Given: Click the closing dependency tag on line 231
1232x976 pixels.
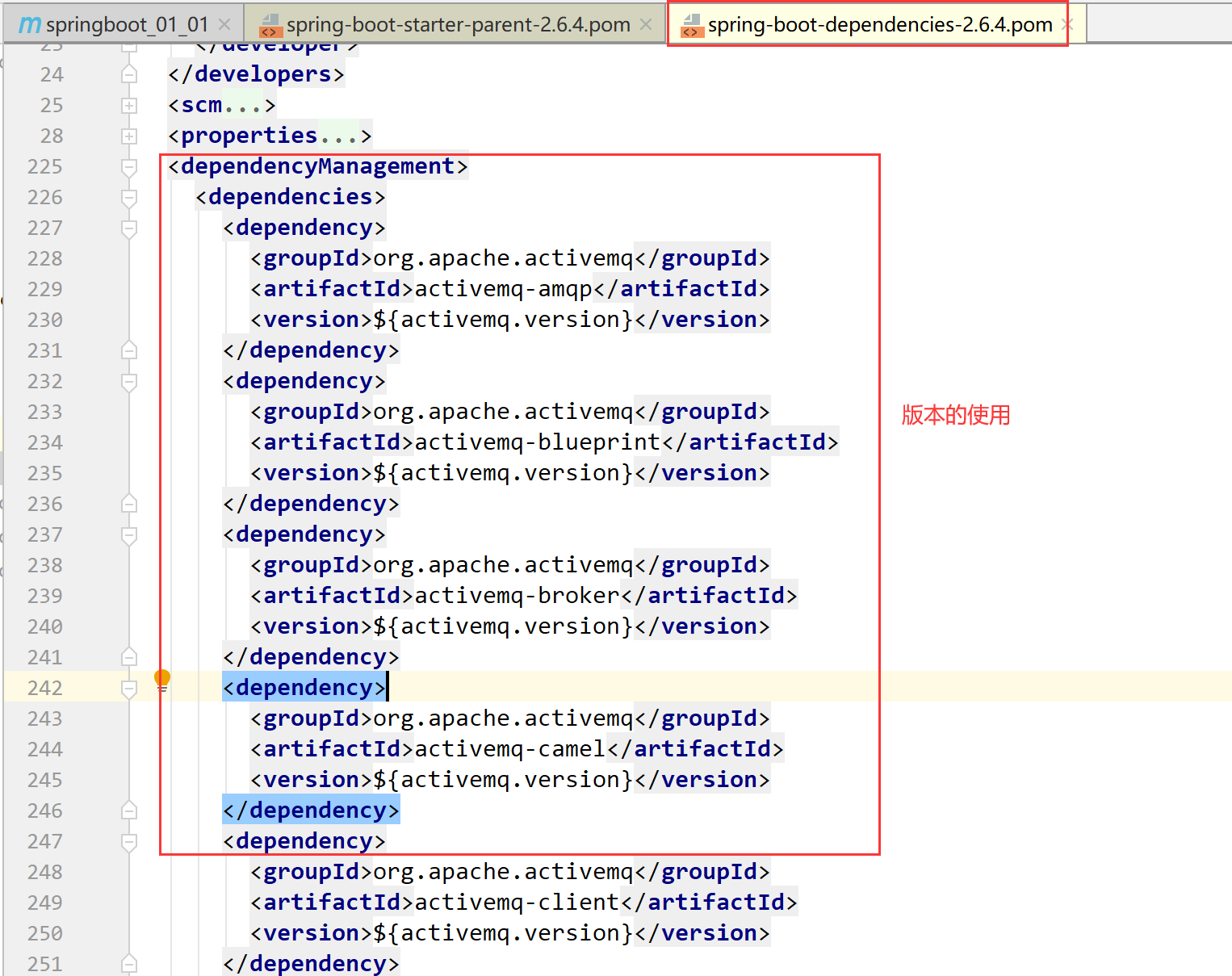Looking at the screenshot, I should [311, 350].
